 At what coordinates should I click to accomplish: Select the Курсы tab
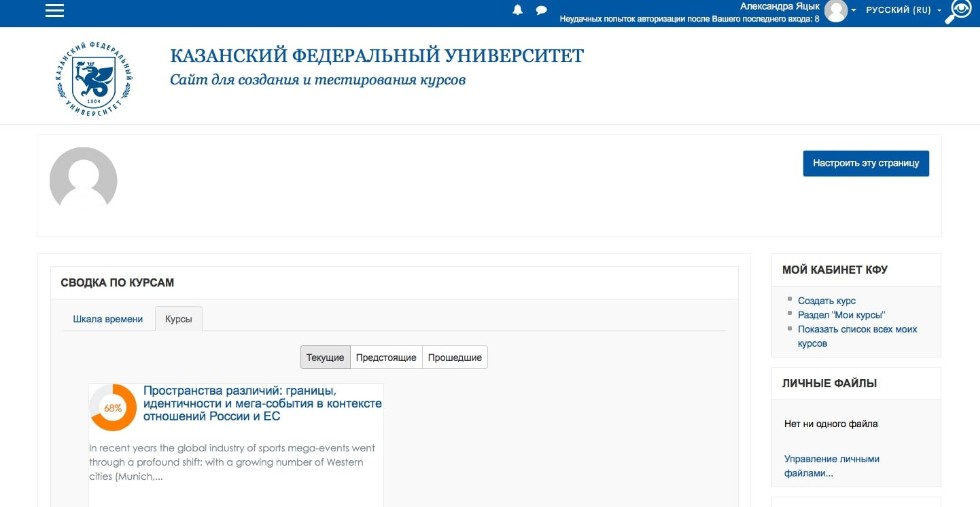point(179,319)
